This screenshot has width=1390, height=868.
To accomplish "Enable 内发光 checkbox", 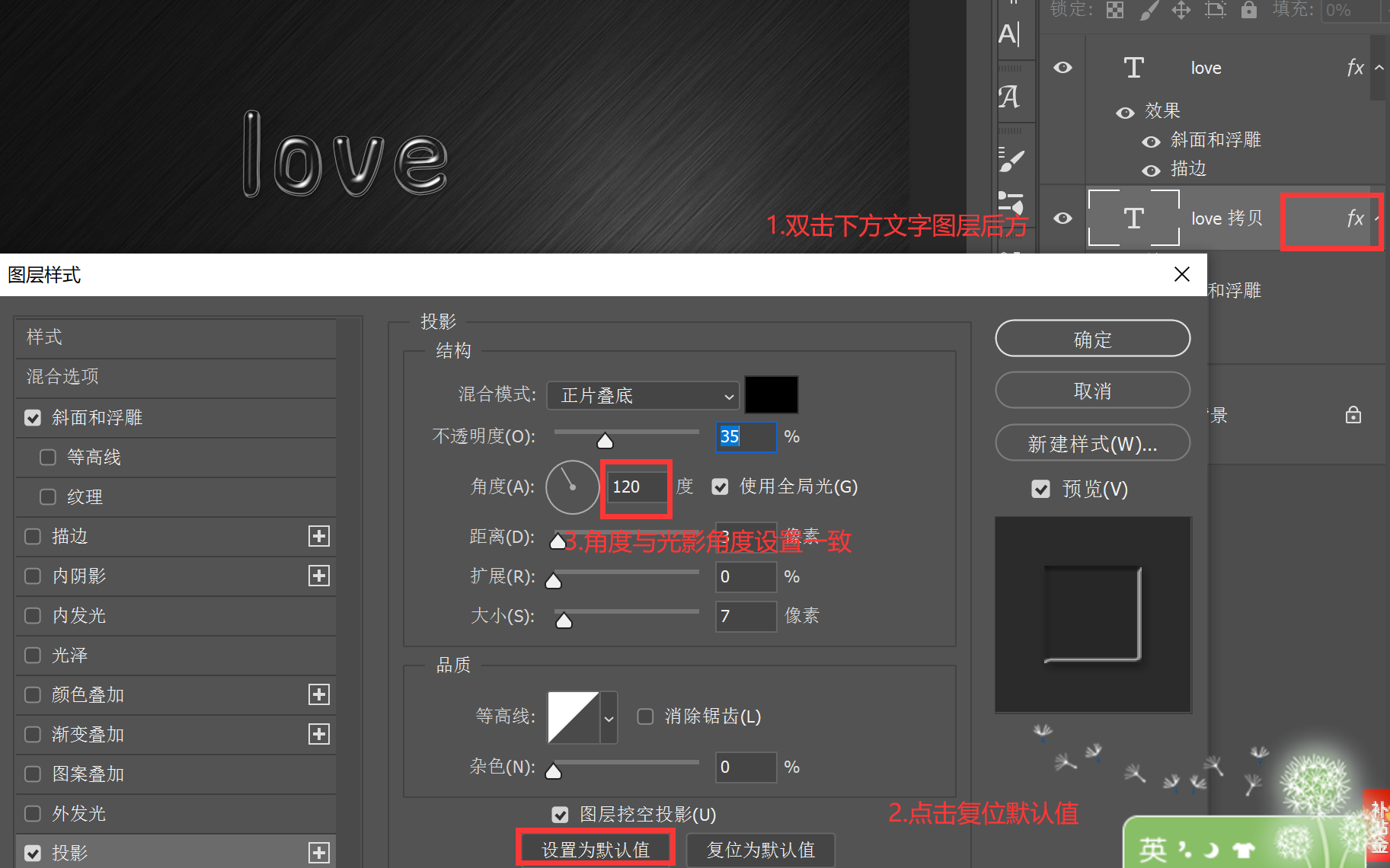I will tap(33, 615).
